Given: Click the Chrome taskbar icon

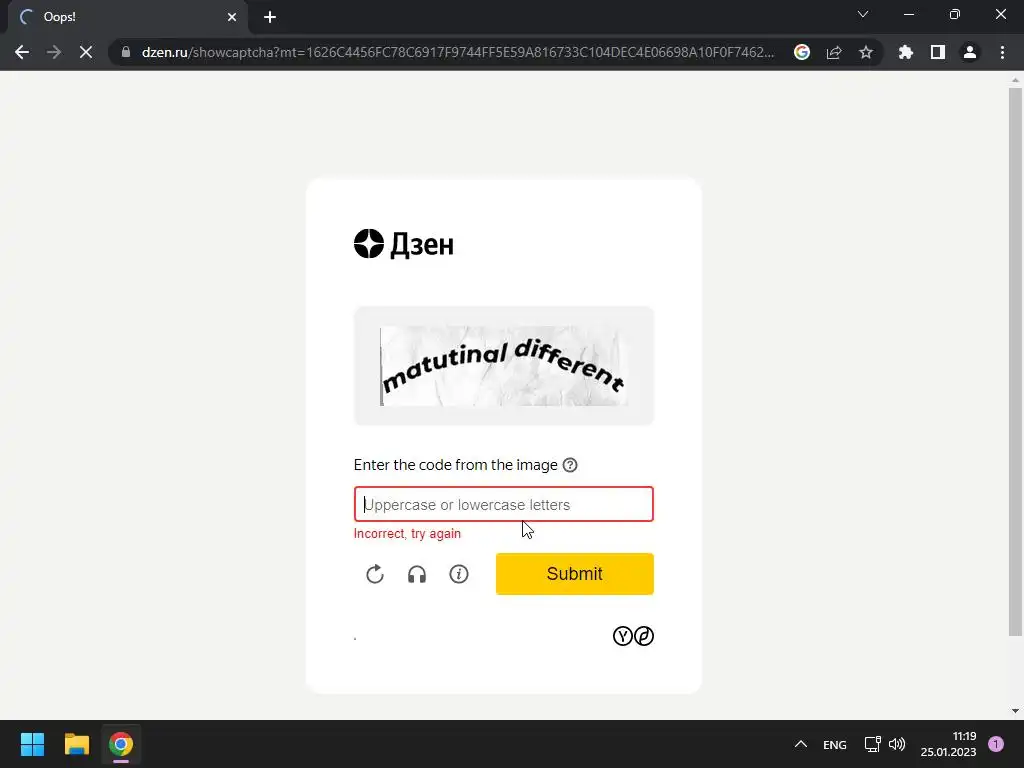Looking at the screenshot, I should (121, 744).
